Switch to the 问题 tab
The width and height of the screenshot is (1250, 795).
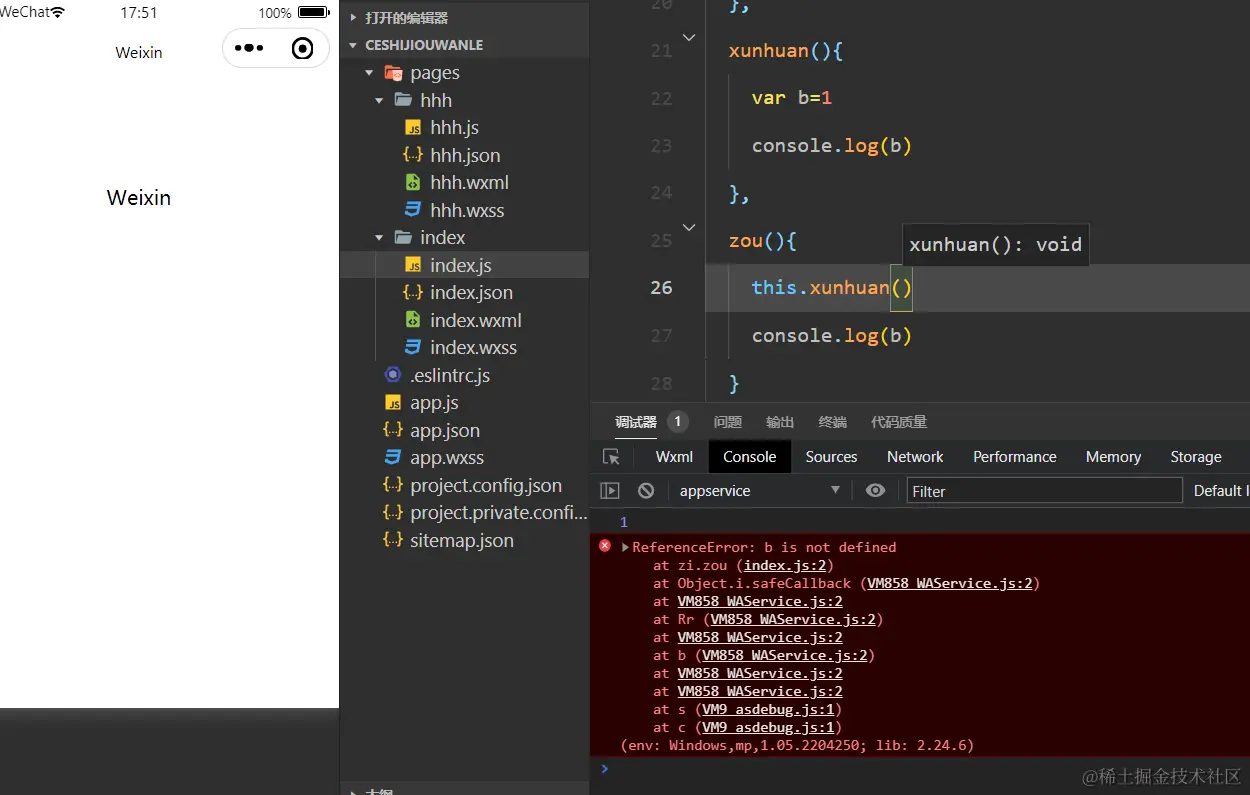pos(728,422)
